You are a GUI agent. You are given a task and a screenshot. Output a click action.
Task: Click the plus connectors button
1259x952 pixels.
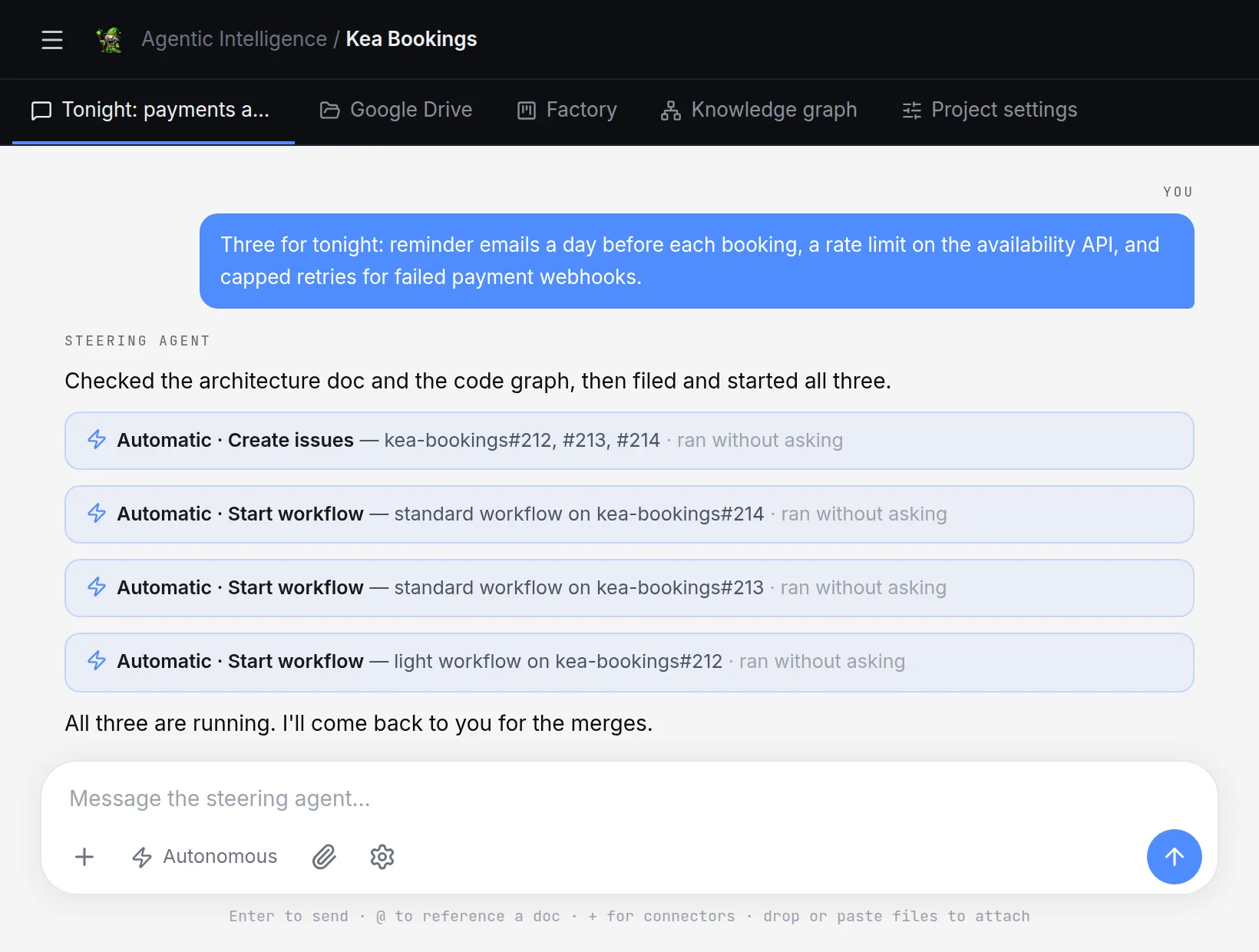click(x=84, y=857)
